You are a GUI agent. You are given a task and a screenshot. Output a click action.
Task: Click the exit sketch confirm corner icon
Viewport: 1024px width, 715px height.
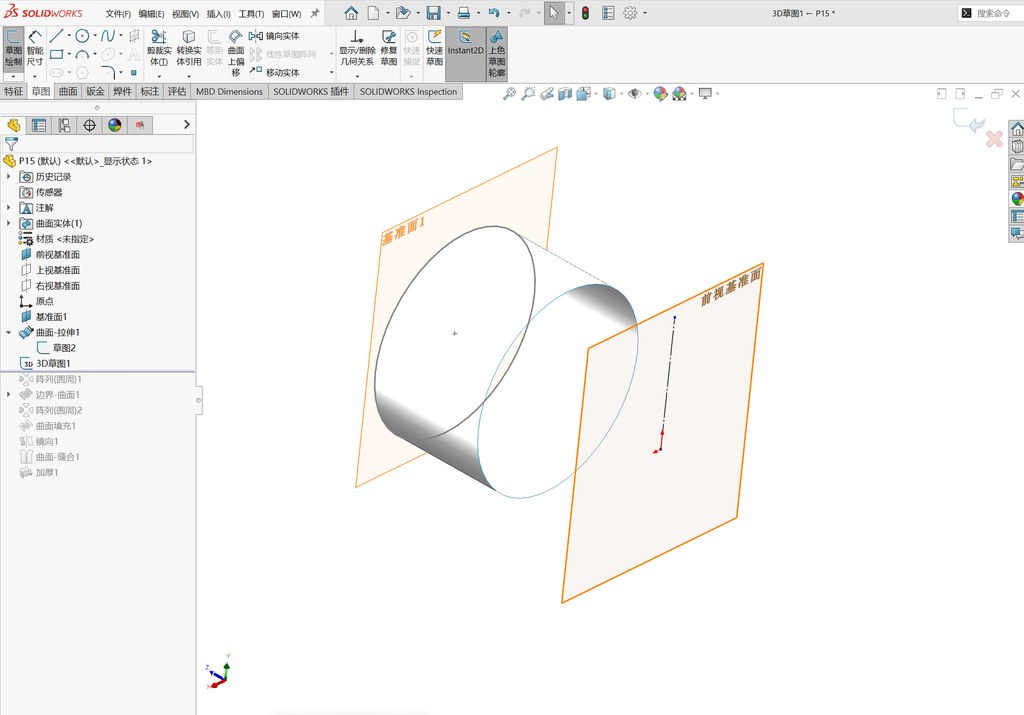968,120
